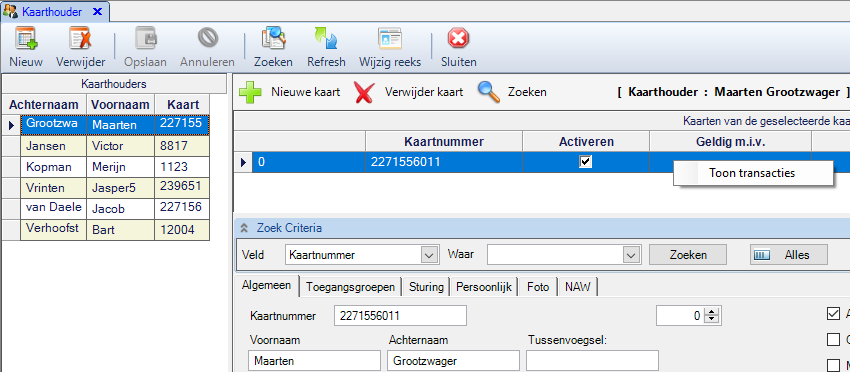The width and height of the screenshot is (850, 372).
Task: Toggle the topmost checkbox right of the Algemeen tab
Action: (833, 313)
